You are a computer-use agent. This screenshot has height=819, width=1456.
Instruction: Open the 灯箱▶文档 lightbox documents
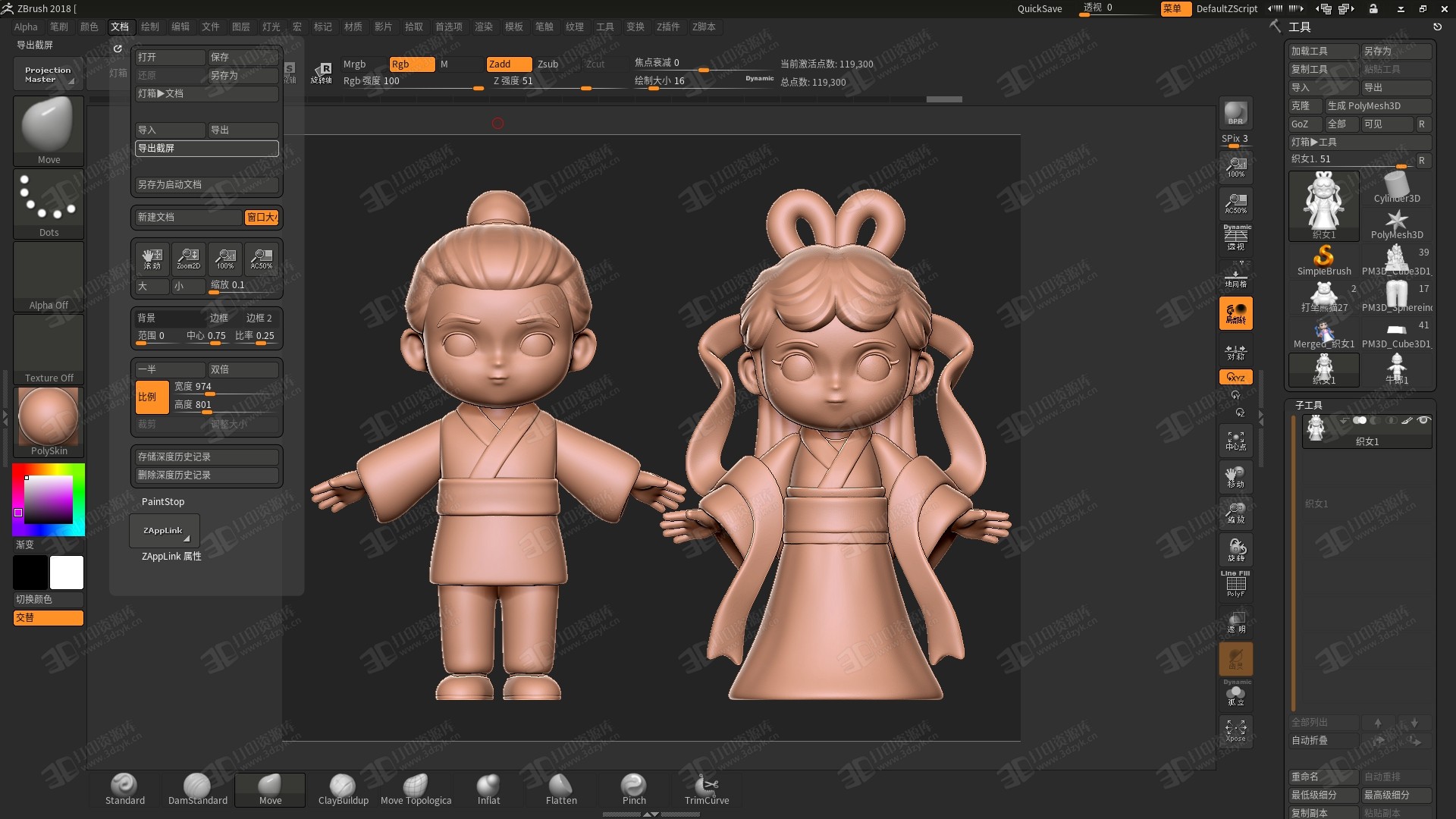[x=206, y=93]
